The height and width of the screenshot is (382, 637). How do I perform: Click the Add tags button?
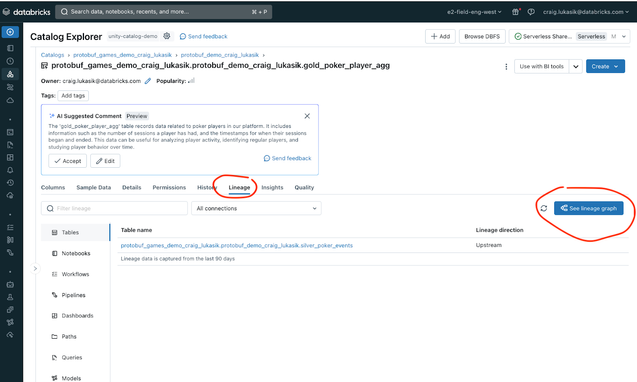coord(73,96)
